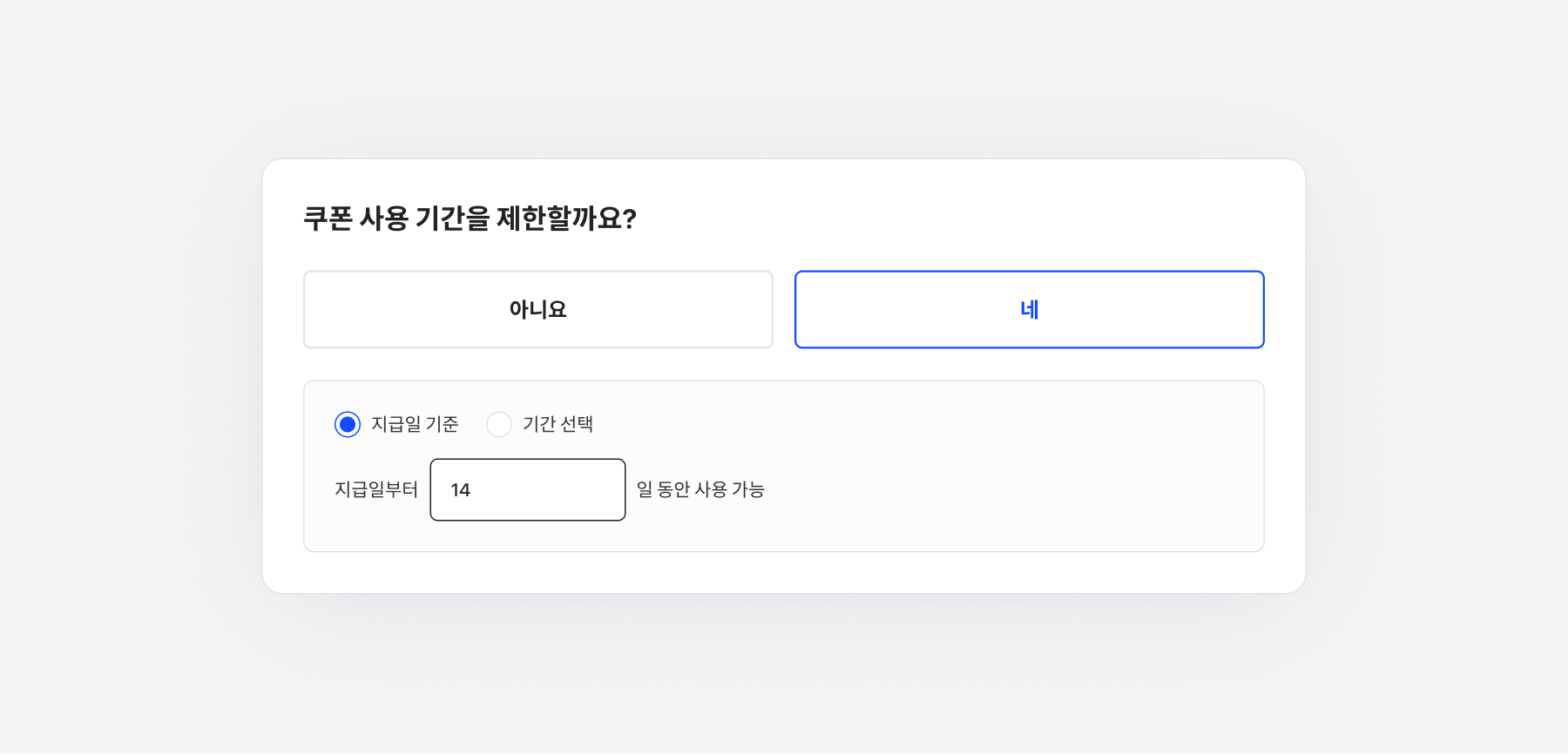Choose the 기간 선택 radio circle
The height and width of the screenshot is (754, 1568).
click(x=499, y=424)
